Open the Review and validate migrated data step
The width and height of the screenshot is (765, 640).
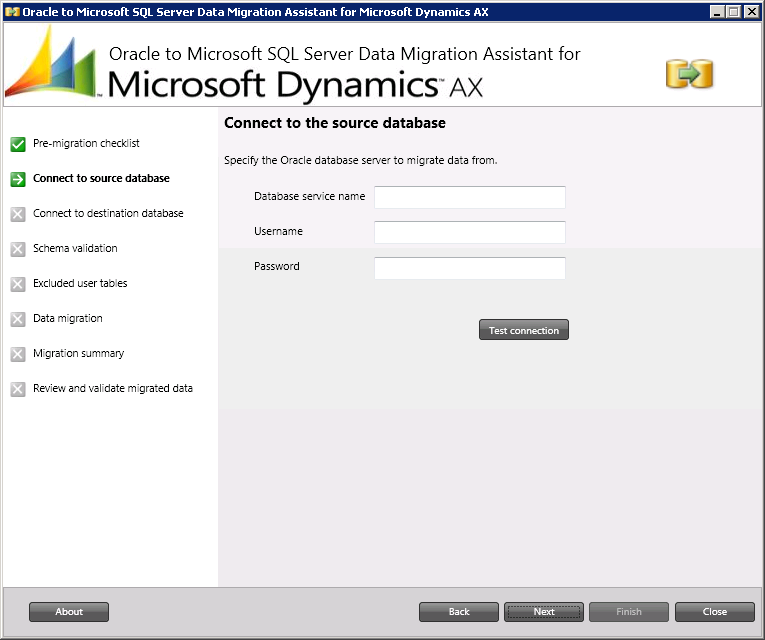click(112, 389)
